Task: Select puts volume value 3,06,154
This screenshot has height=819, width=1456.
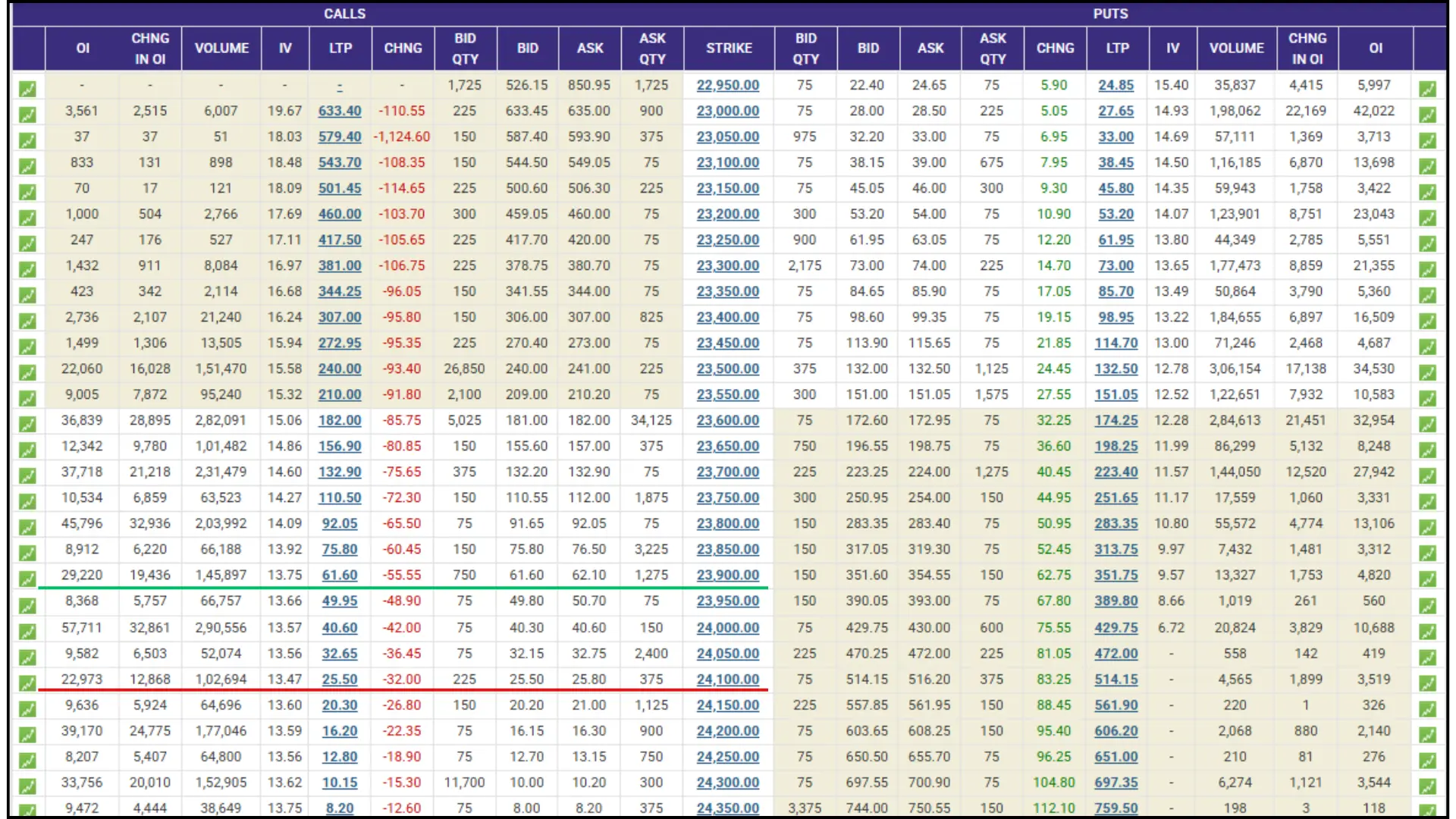Action: click(x=1235, y=369)
